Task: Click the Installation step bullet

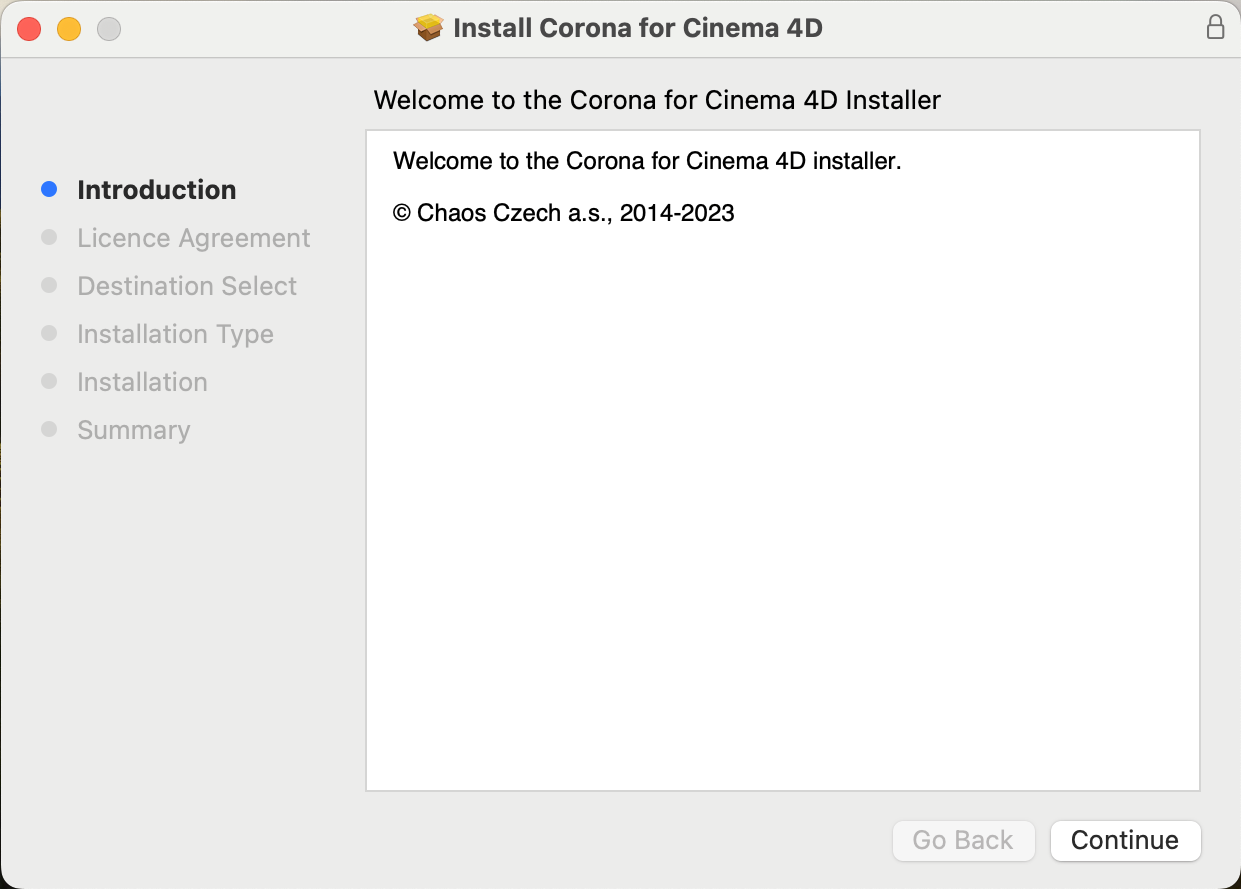Action: coord(49,381)
